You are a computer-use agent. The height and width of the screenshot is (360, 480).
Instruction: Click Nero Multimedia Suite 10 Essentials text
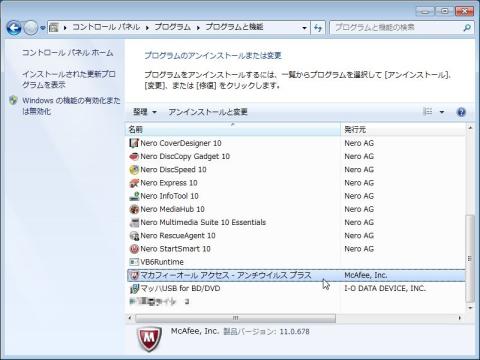[203, 222]
